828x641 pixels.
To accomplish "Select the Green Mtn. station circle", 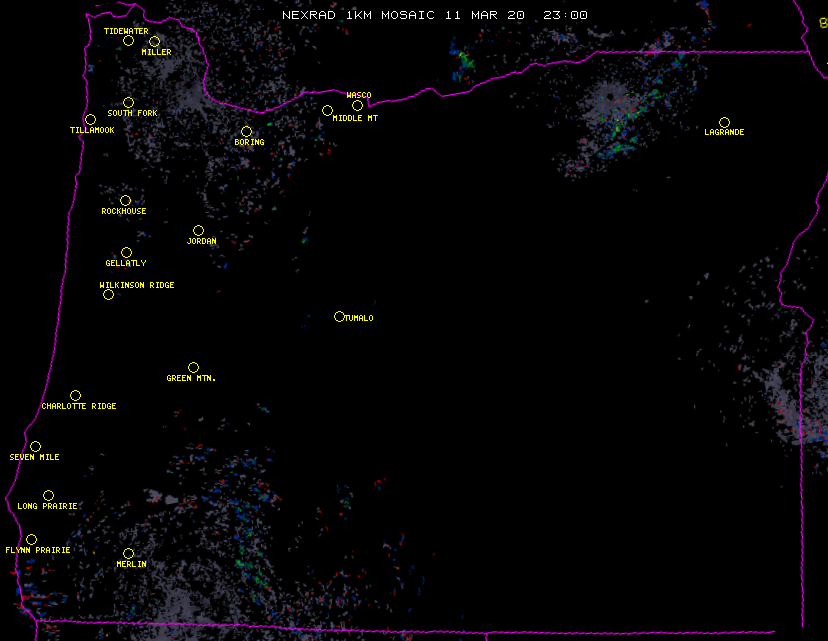I will click(193, 368).
